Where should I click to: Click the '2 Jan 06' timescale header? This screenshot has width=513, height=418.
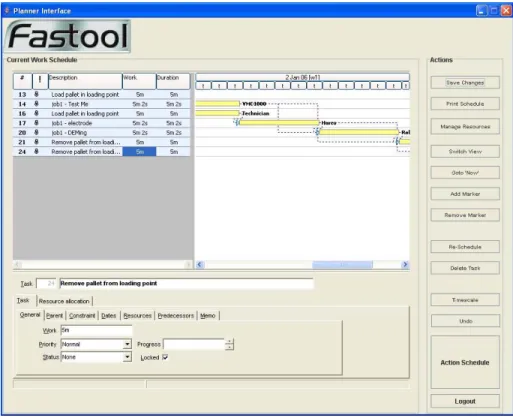pos(303,77)
